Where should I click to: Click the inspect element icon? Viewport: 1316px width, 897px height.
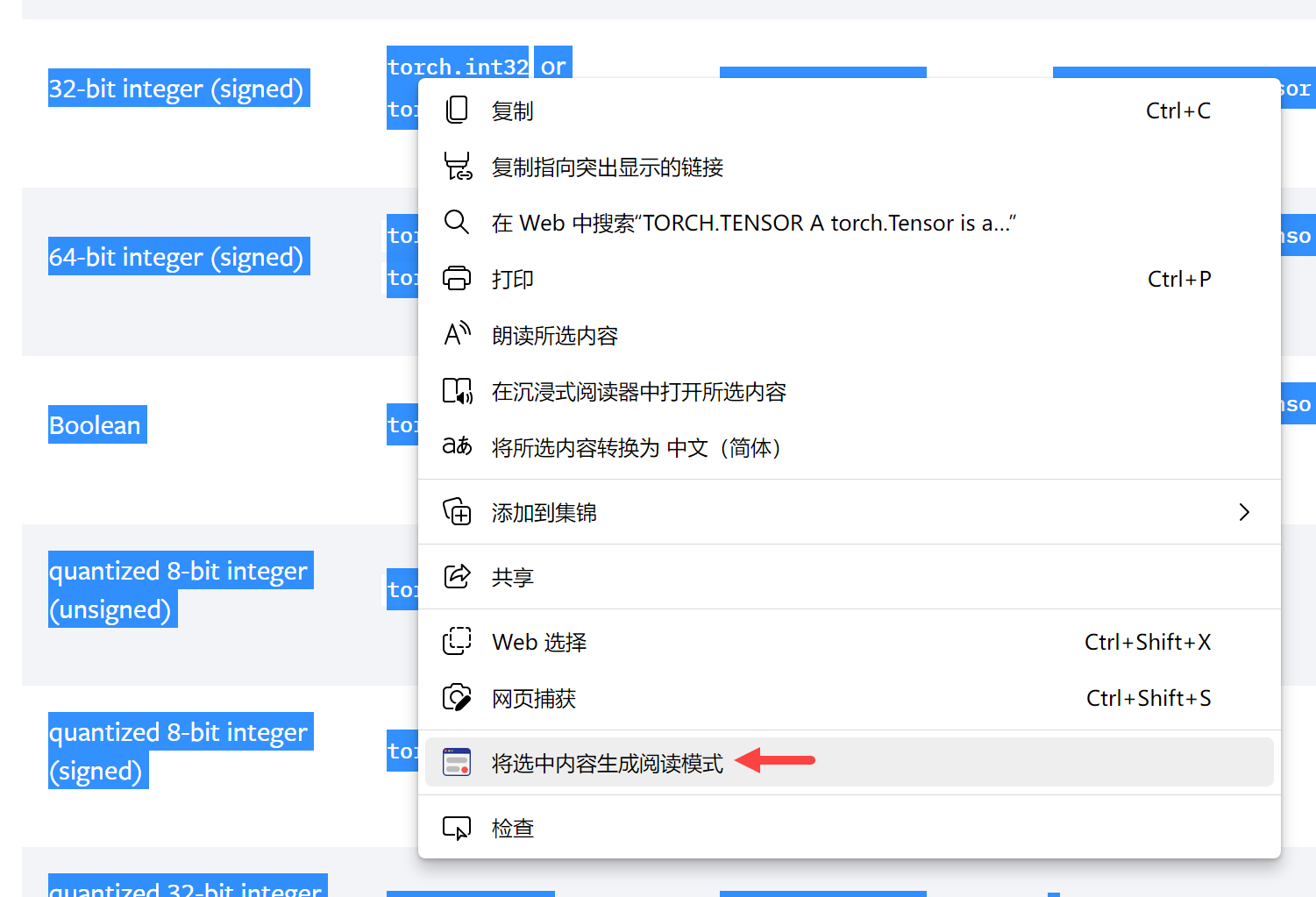pos(457,827)
